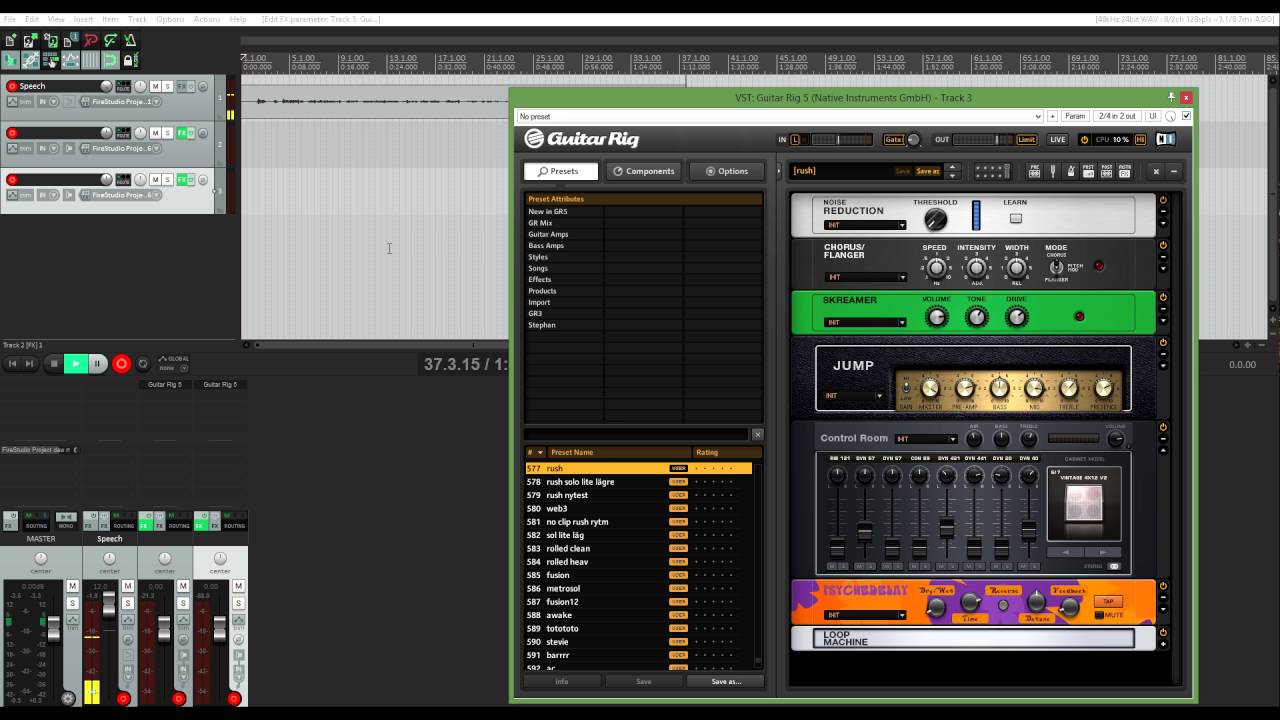Open the 2/4 in 2 out pin menu
Screen dimensions: 1280x720
1117,116
